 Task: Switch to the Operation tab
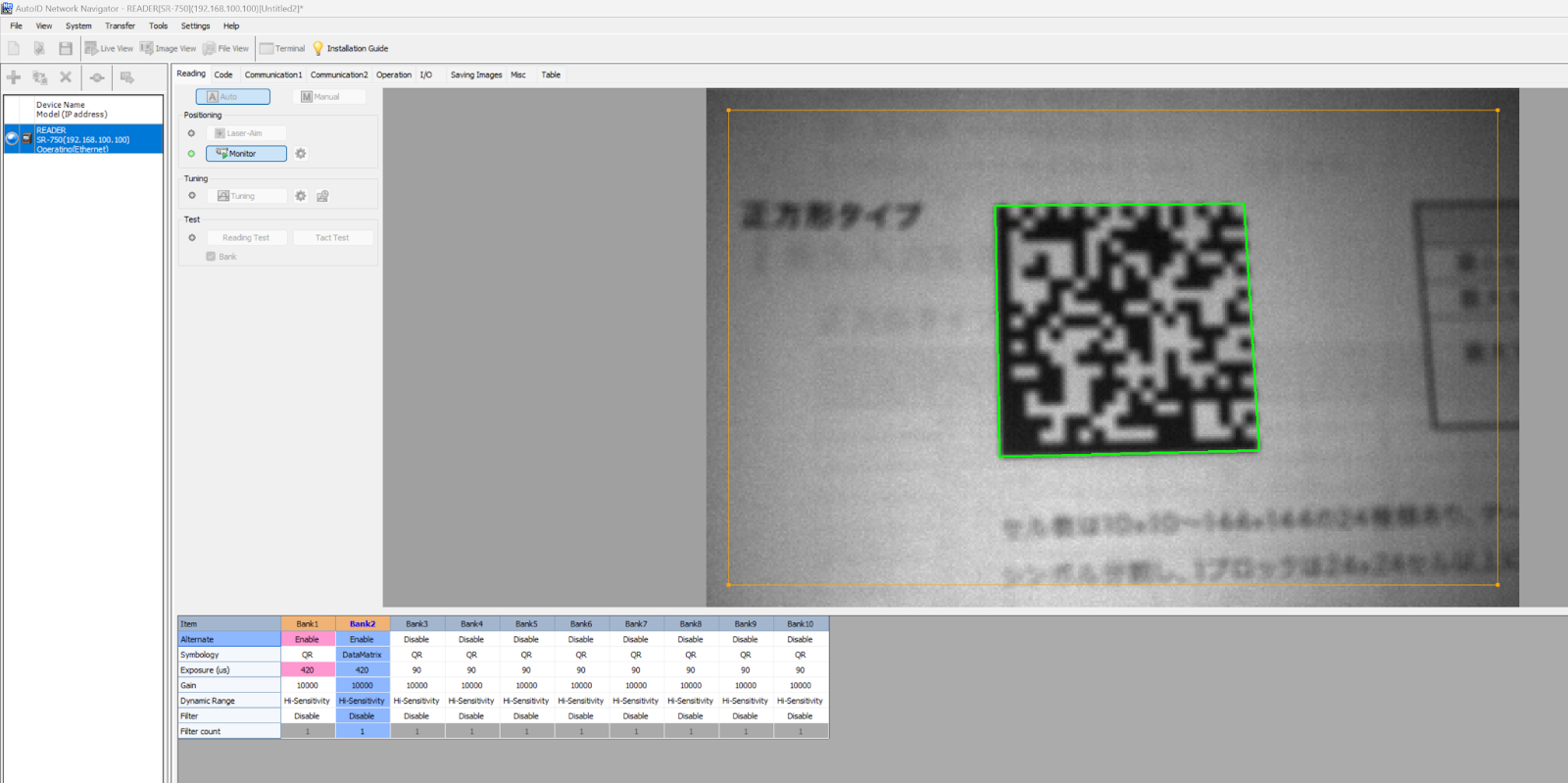pyautogui.click(x=394, y=74)
